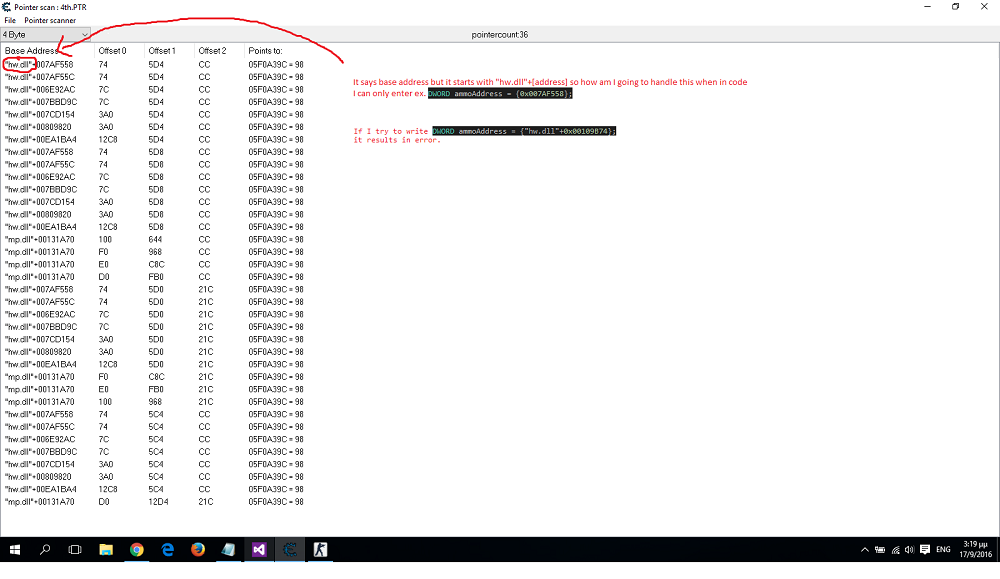Image resolution: width=1000 pixels, height=579 pixels.
Task: Open the Pointer scanner menu
Action: point(50,20)
